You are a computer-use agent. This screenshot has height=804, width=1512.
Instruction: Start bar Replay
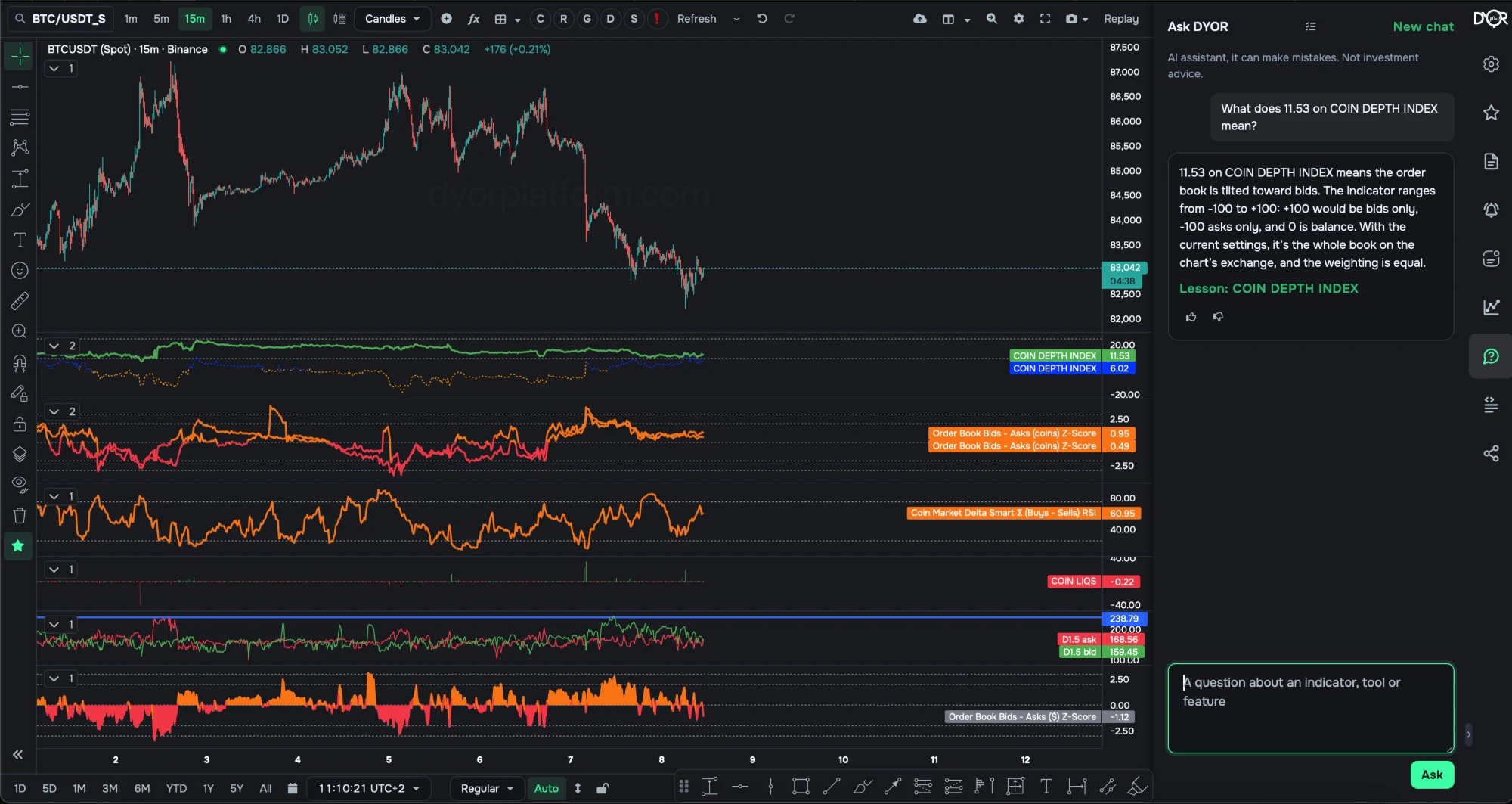(1121, 19)
